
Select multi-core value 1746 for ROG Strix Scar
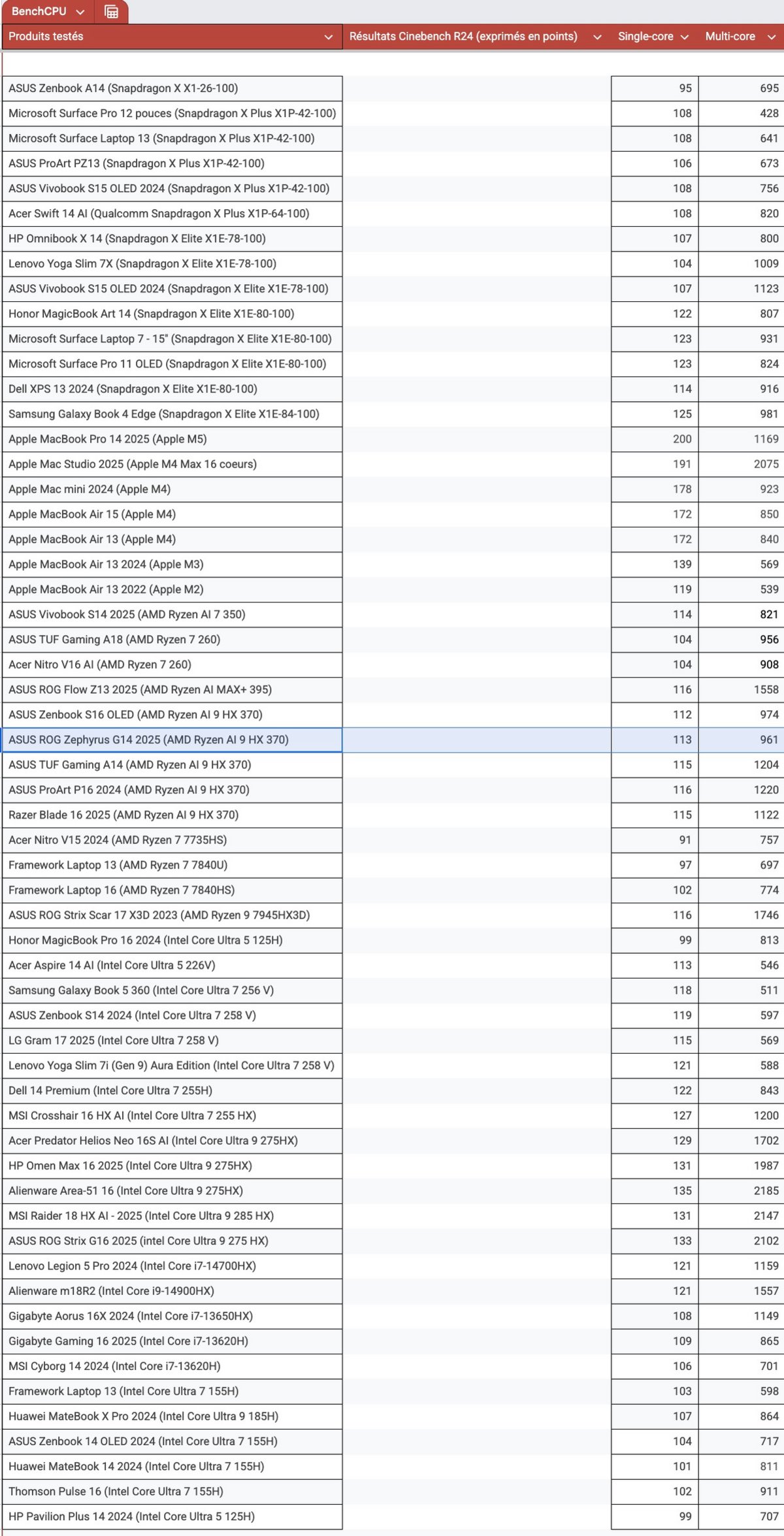click(x=741, y=915)
